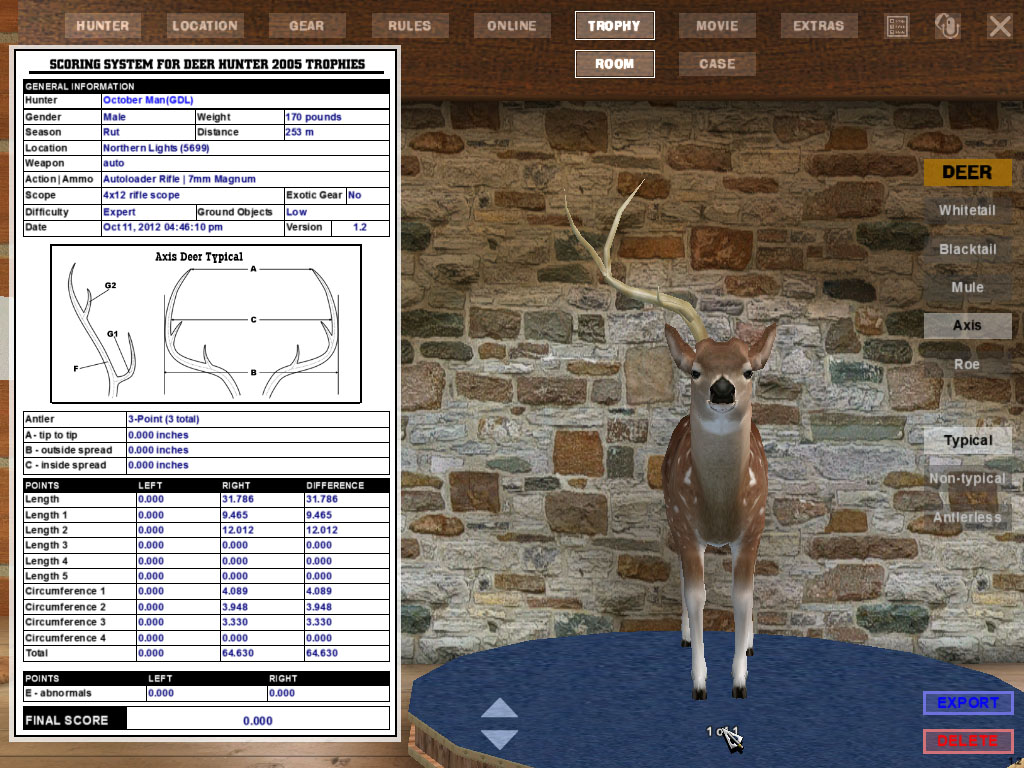The height and width of the screenshot is (768, 1024).
Task: Switch to the Location tab
Action: [204, 26]
